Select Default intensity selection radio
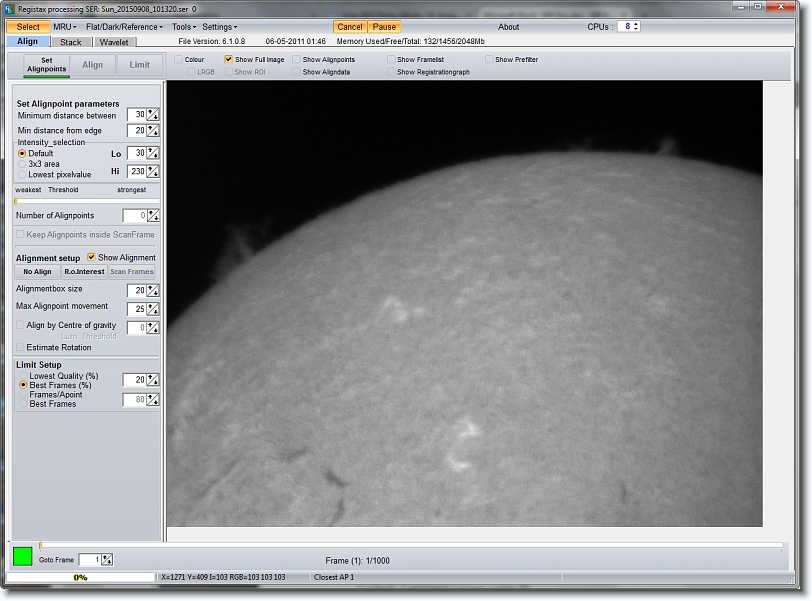 22,153
